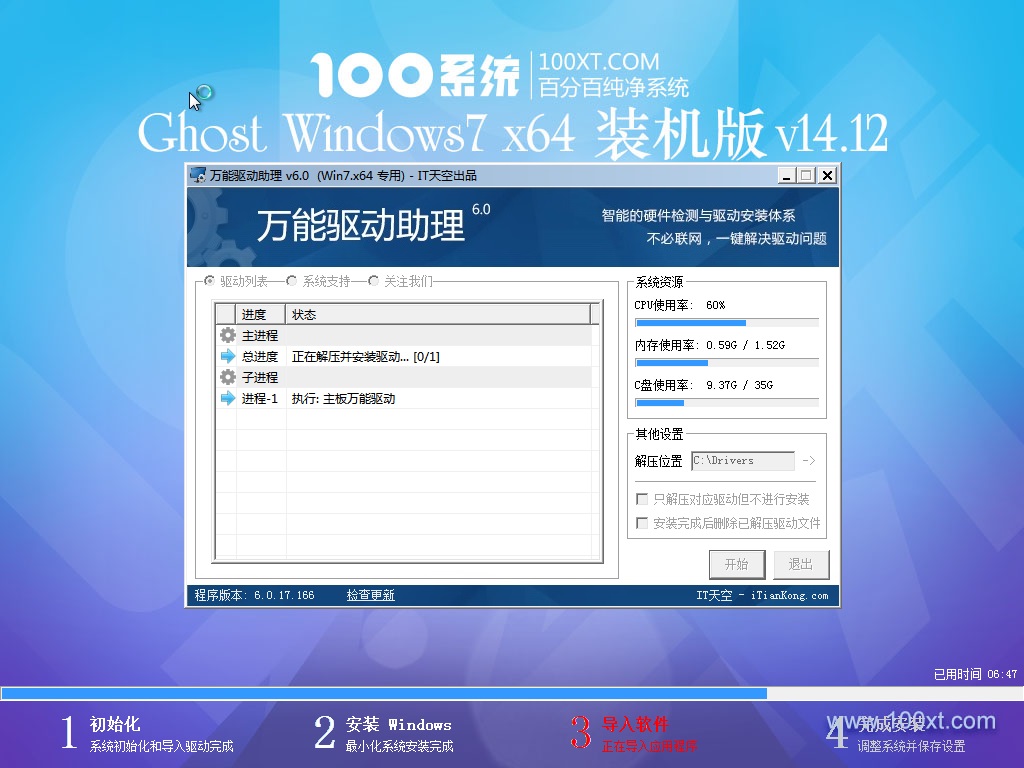Viewport: 1024px width, 768px height.
Task: Click the blue arrow icon beside 总进度
Action: [227, 357]
